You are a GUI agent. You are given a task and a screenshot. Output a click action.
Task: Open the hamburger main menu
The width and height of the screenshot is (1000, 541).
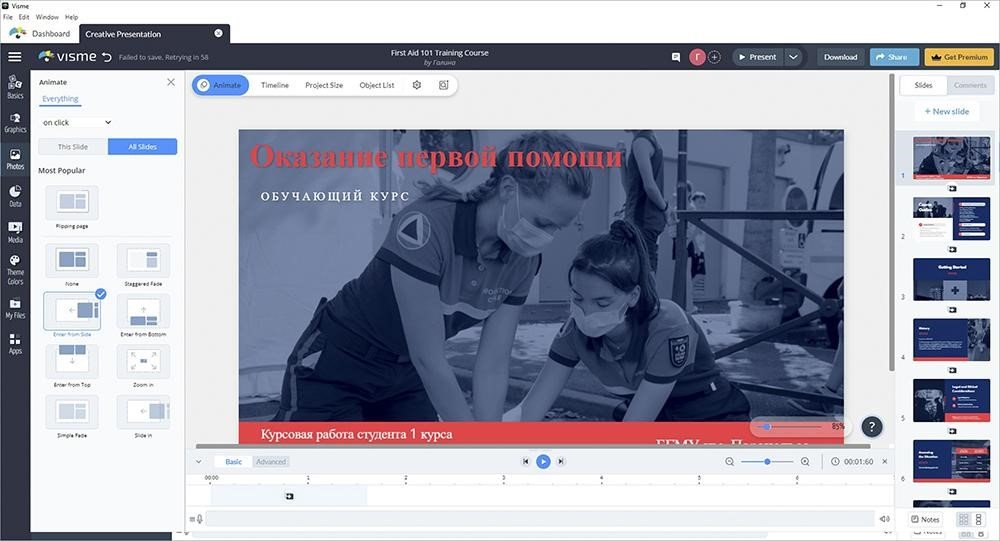coord(15,57)
